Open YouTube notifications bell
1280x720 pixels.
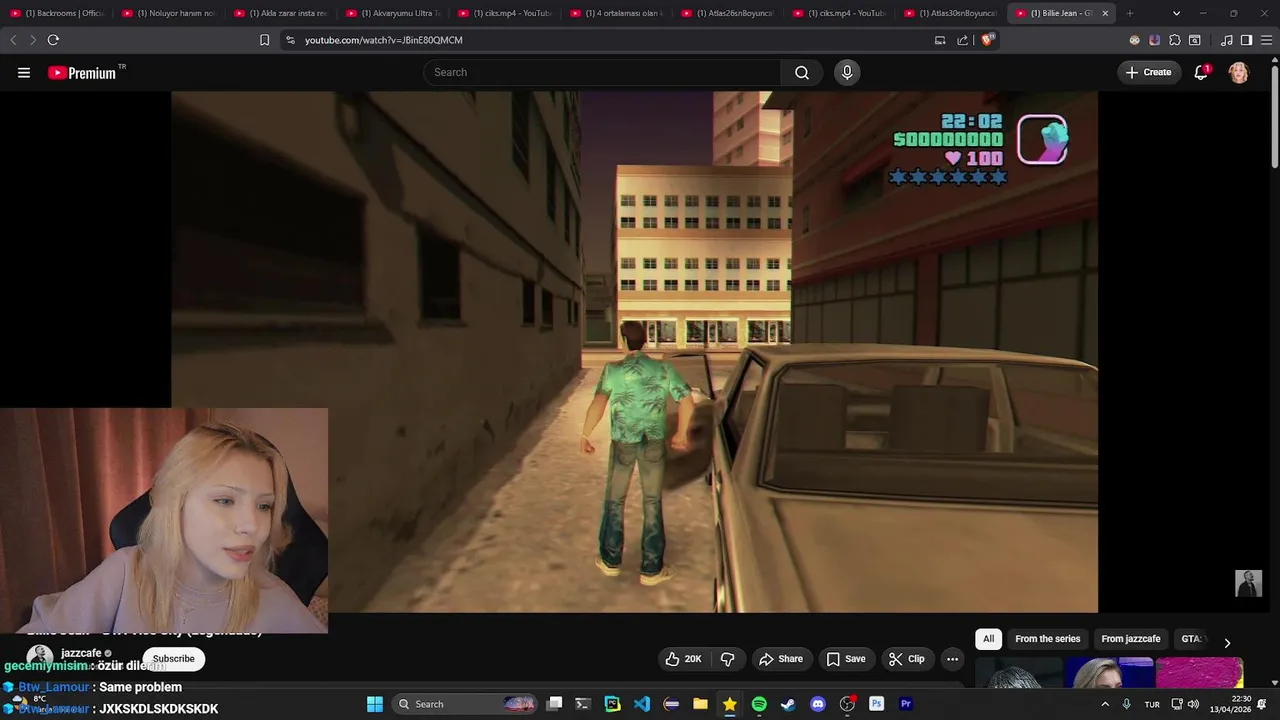click(1201, 72)
